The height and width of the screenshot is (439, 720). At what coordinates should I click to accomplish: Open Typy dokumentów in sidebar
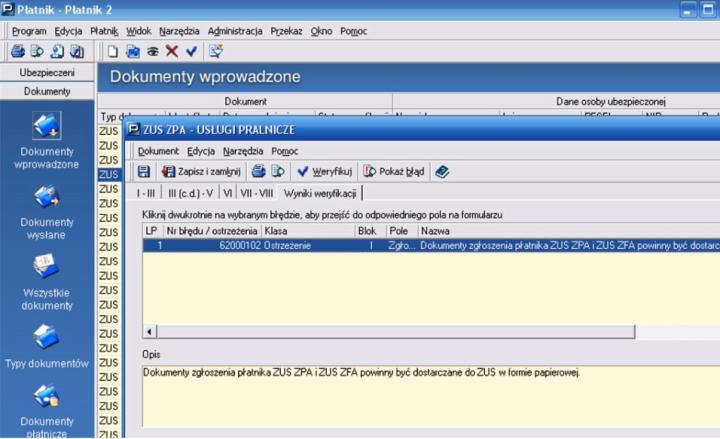pyautogui.click(x=47, y=343)
